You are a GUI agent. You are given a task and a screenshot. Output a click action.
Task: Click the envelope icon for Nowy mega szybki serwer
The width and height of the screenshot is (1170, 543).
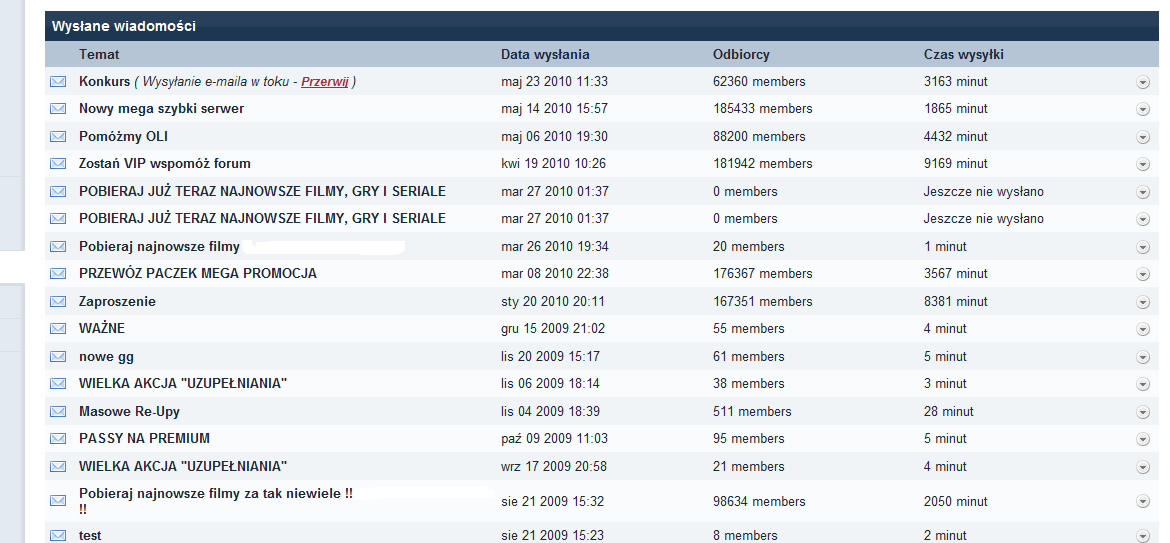tap(57, 109)
